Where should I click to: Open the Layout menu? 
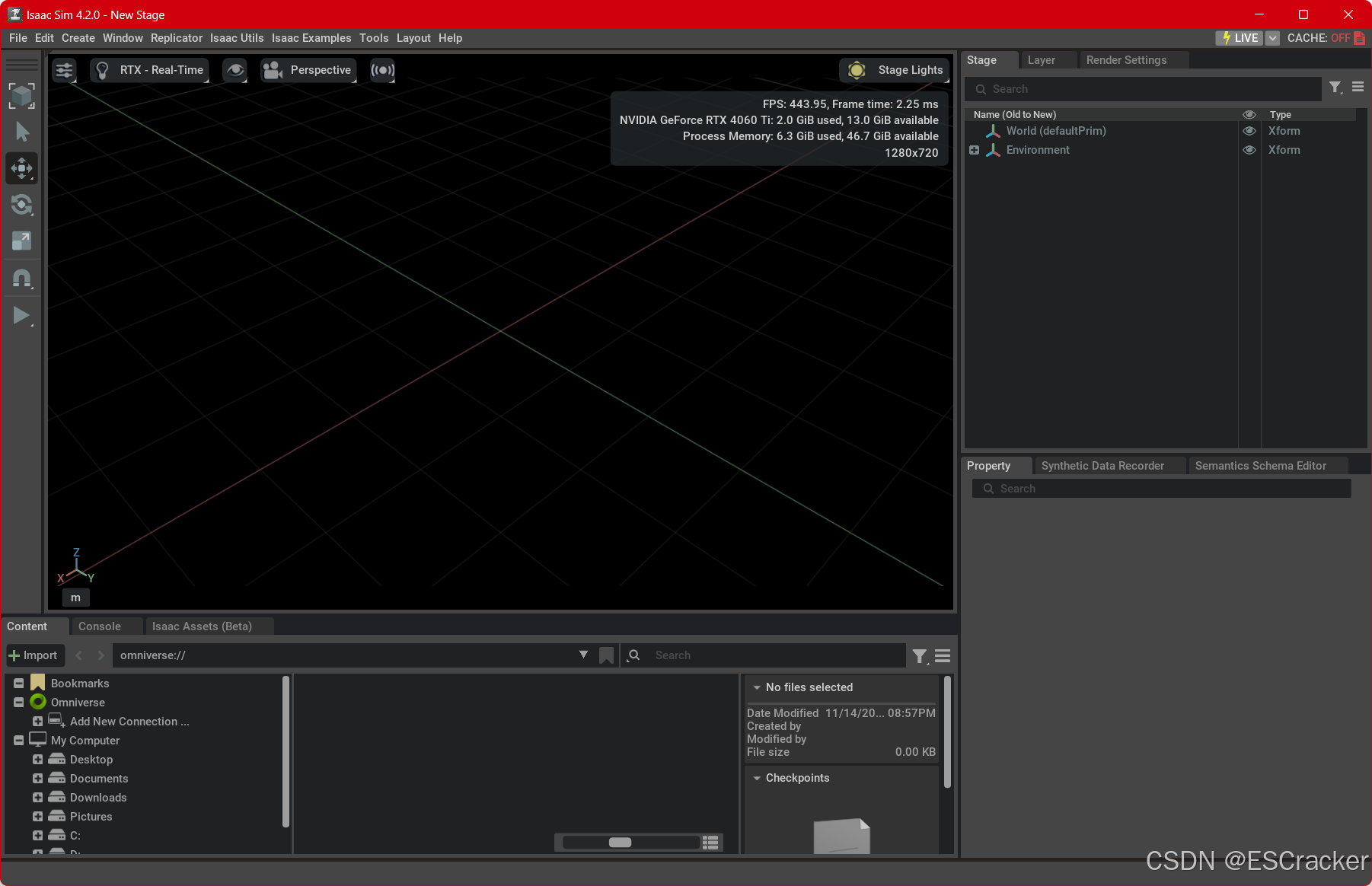coord(413,38)
